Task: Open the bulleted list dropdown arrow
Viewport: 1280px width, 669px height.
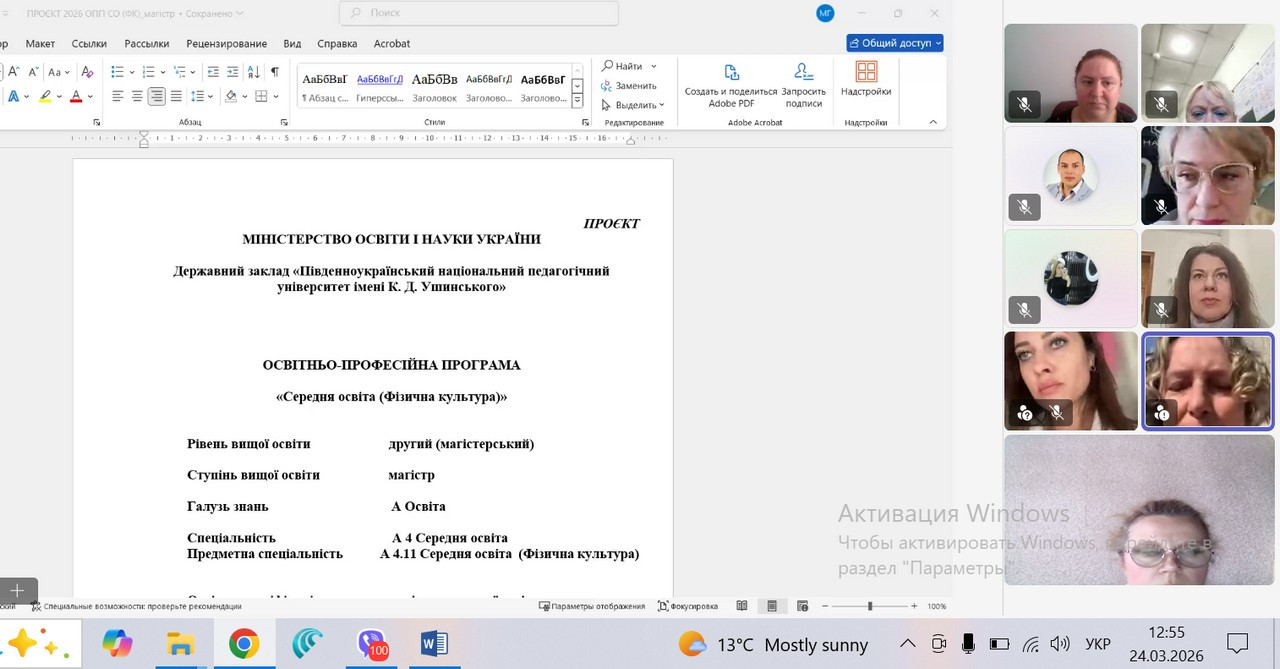Action: [132, 72]
